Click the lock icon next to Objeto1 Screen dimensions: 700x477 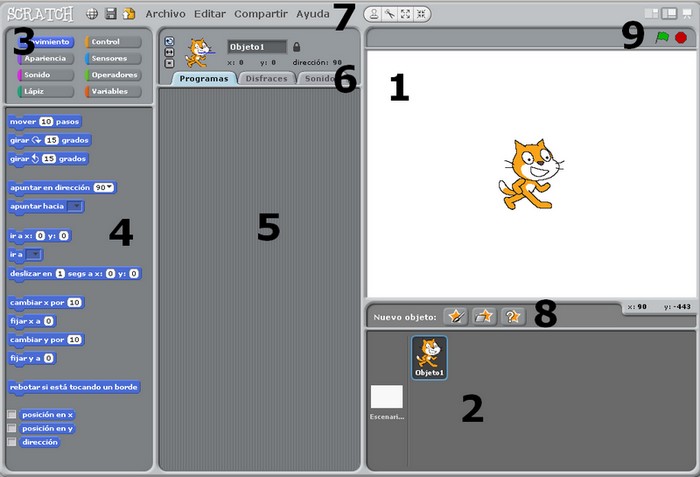tap(296, 47)
